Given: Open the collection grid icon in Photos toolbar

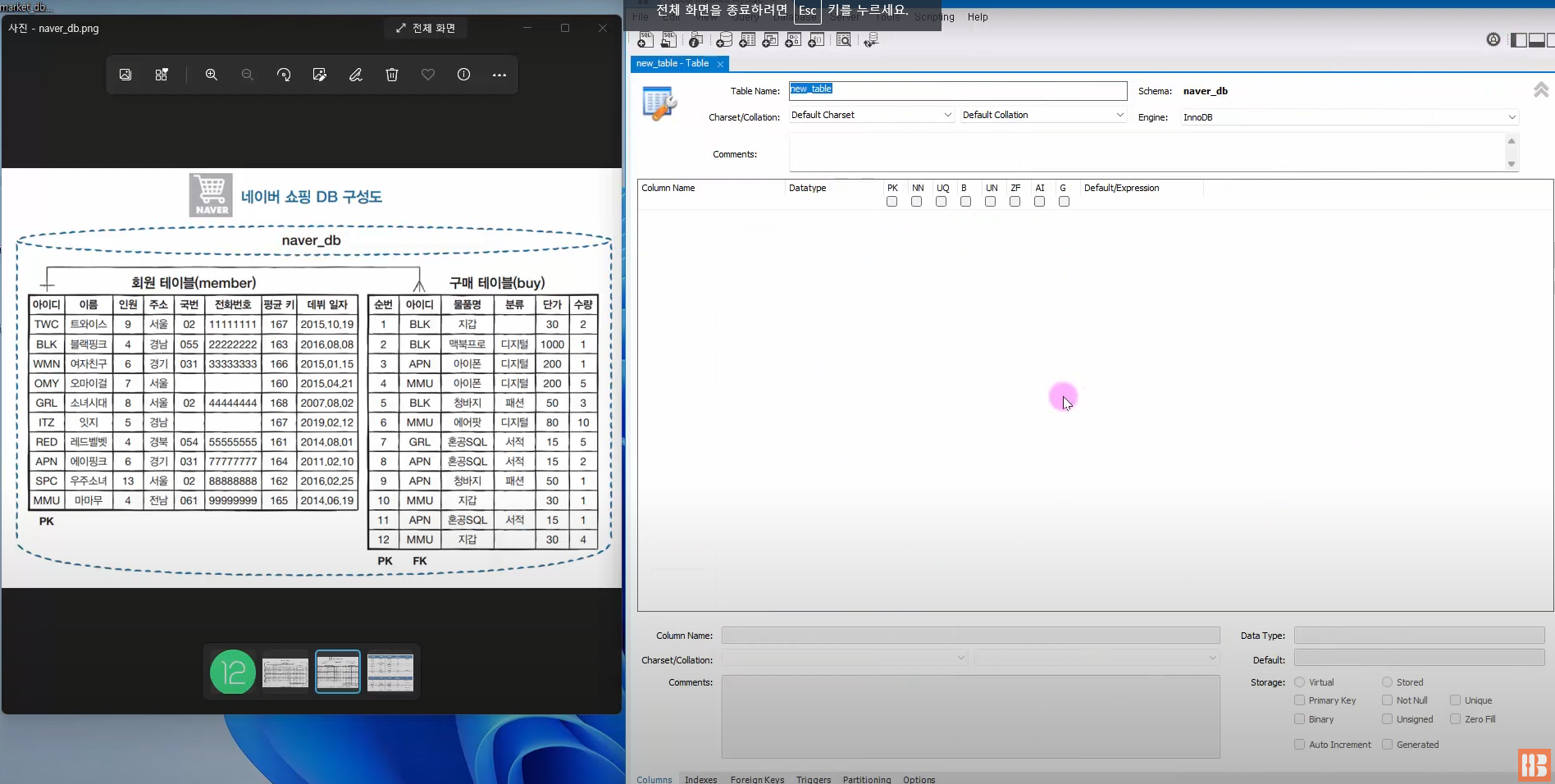Looking at the screenshot, I should (x=162, y=75).
